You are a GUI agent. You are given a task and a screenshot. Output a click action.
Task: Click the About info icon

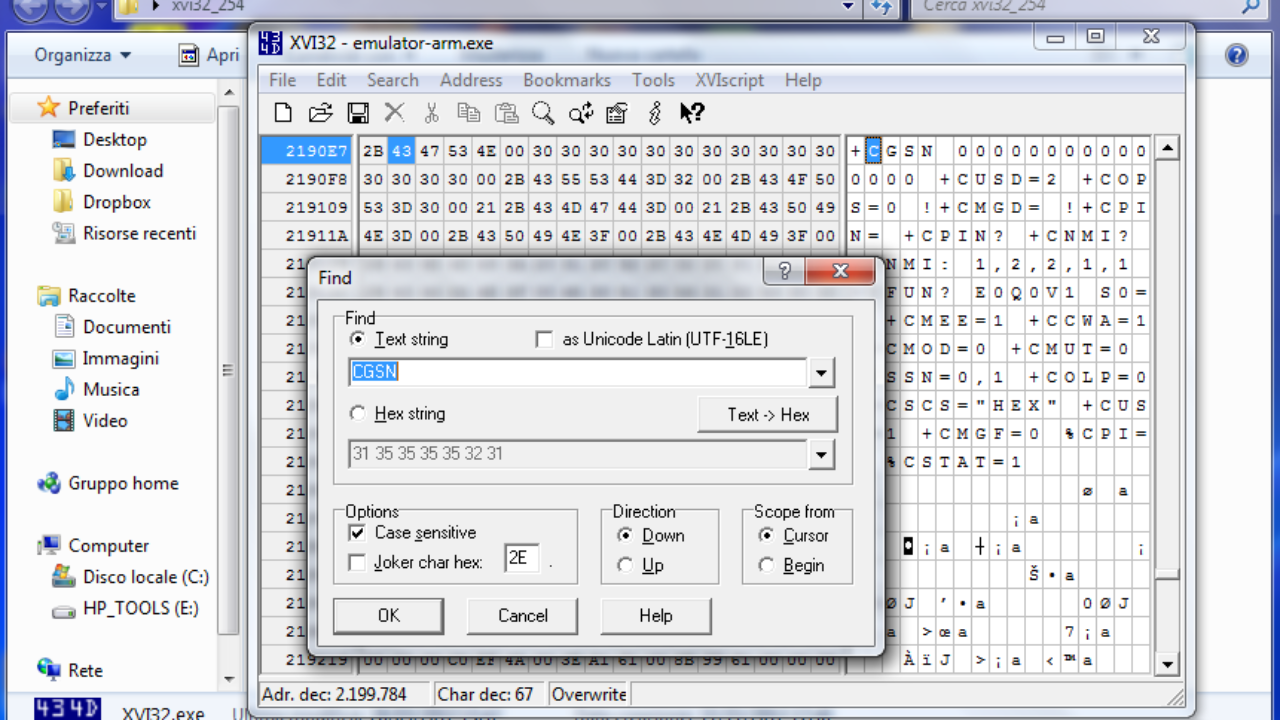point(655,113)
